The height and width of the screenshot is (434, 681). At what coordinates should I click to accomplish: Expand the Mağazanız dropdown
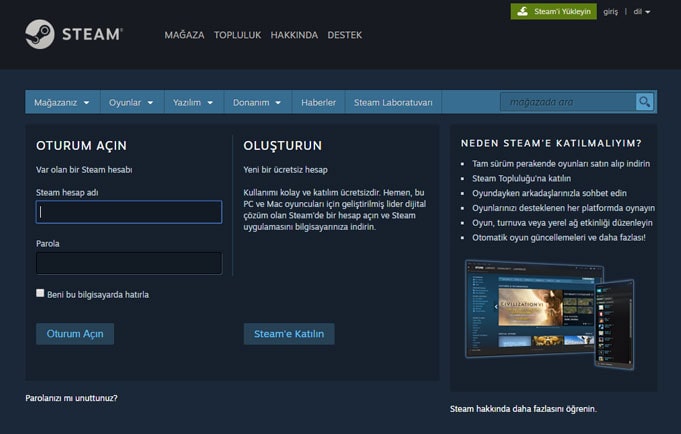[61, 102]
